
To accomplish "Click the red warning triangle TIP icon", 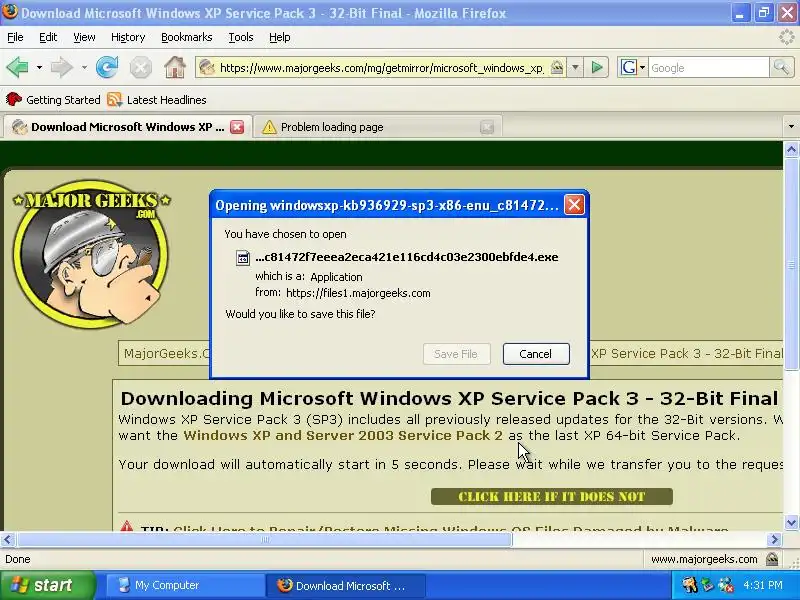I will point(127,526).
